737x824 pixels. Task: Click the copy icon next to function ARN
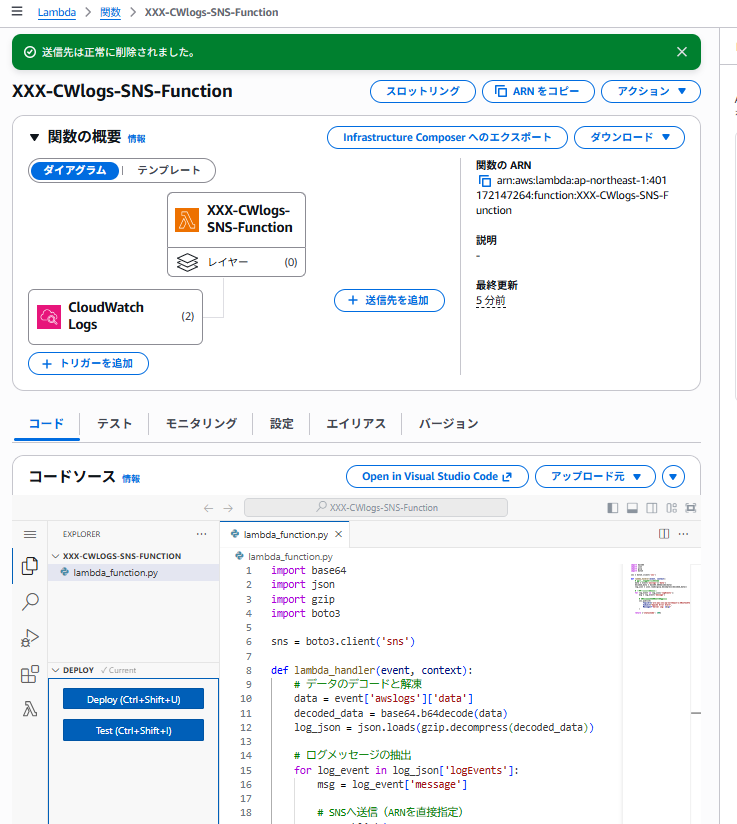[484, 181]
